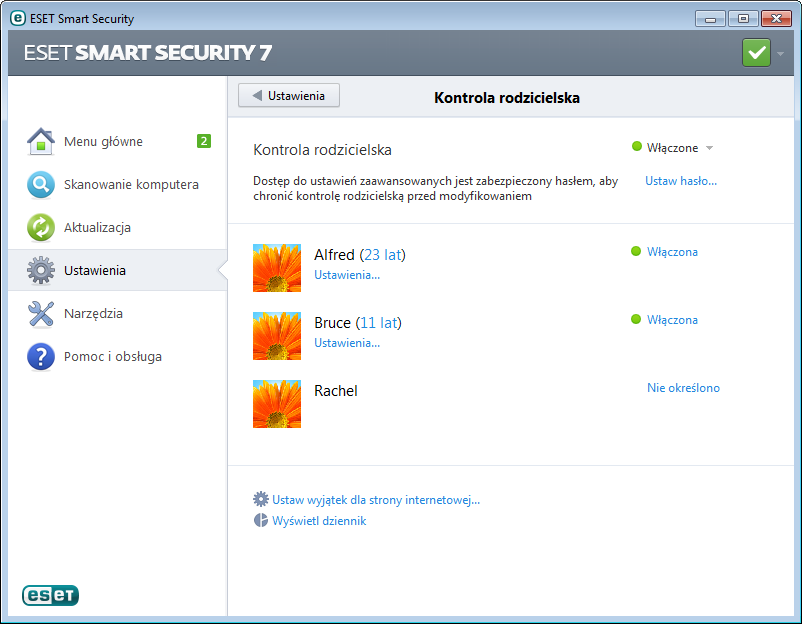Image resolution: width=802 pixels, height=624 pixels.
Task: Click Ustaw wyjątek dla strony internetowej link
Action: click(376, 500)
